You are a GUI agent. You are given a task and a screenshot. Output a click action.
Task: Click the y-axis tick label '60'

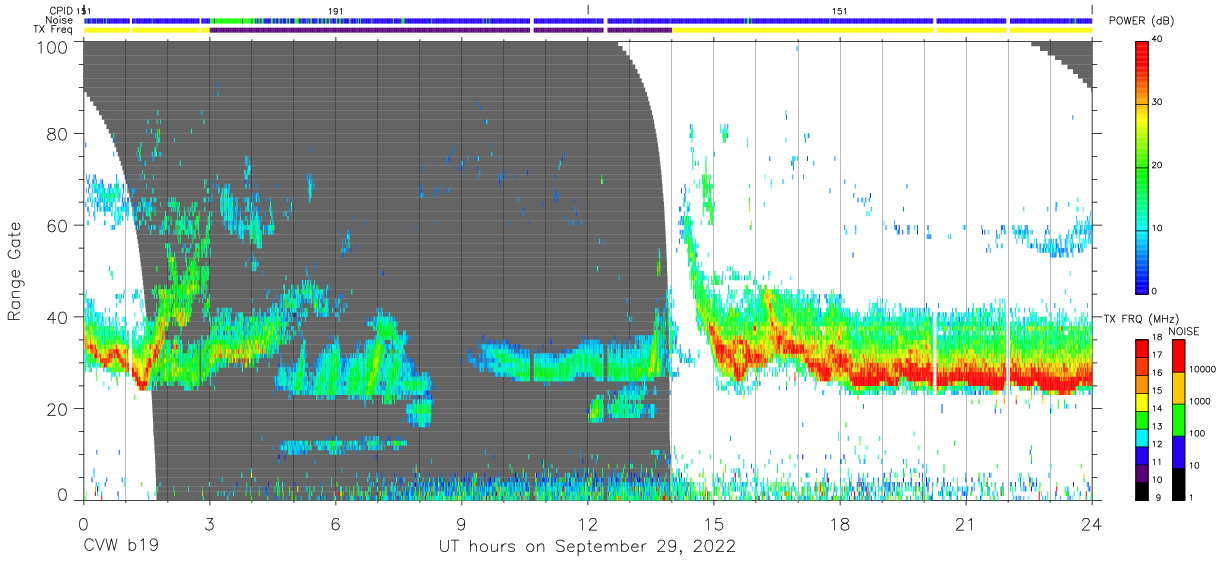click(x=57, y=225)
